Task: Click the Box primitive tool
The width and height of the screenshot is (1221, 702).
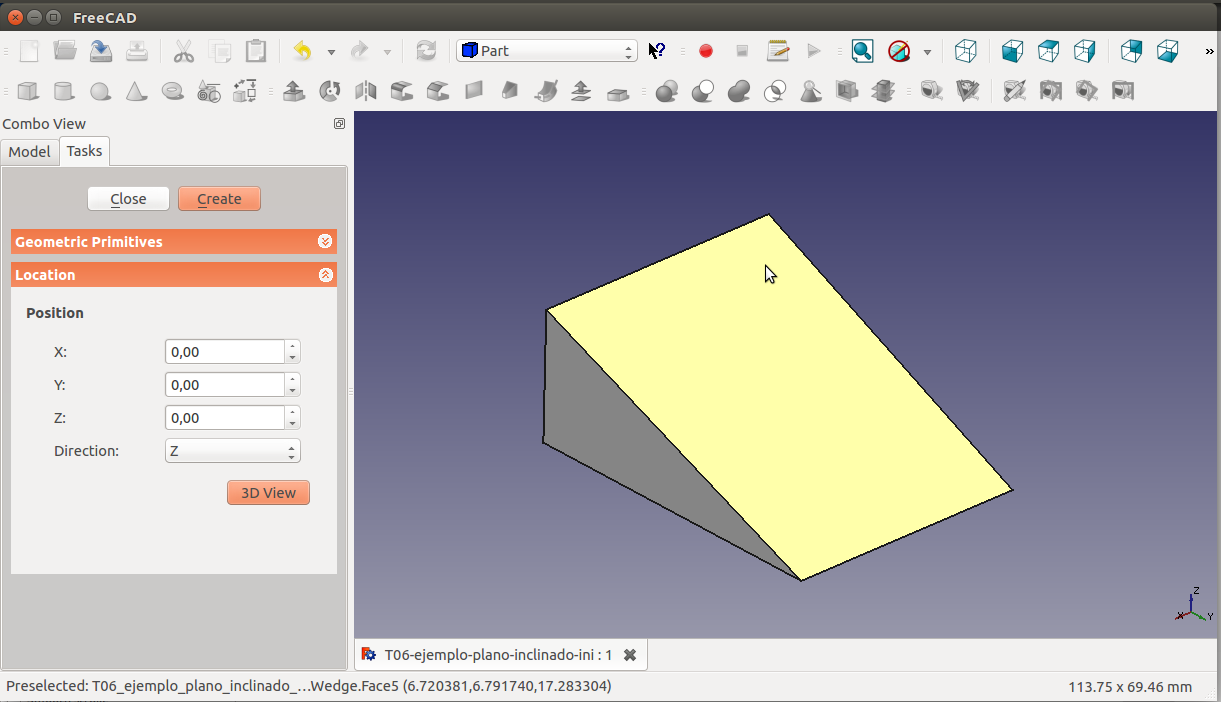Action: 28,91
